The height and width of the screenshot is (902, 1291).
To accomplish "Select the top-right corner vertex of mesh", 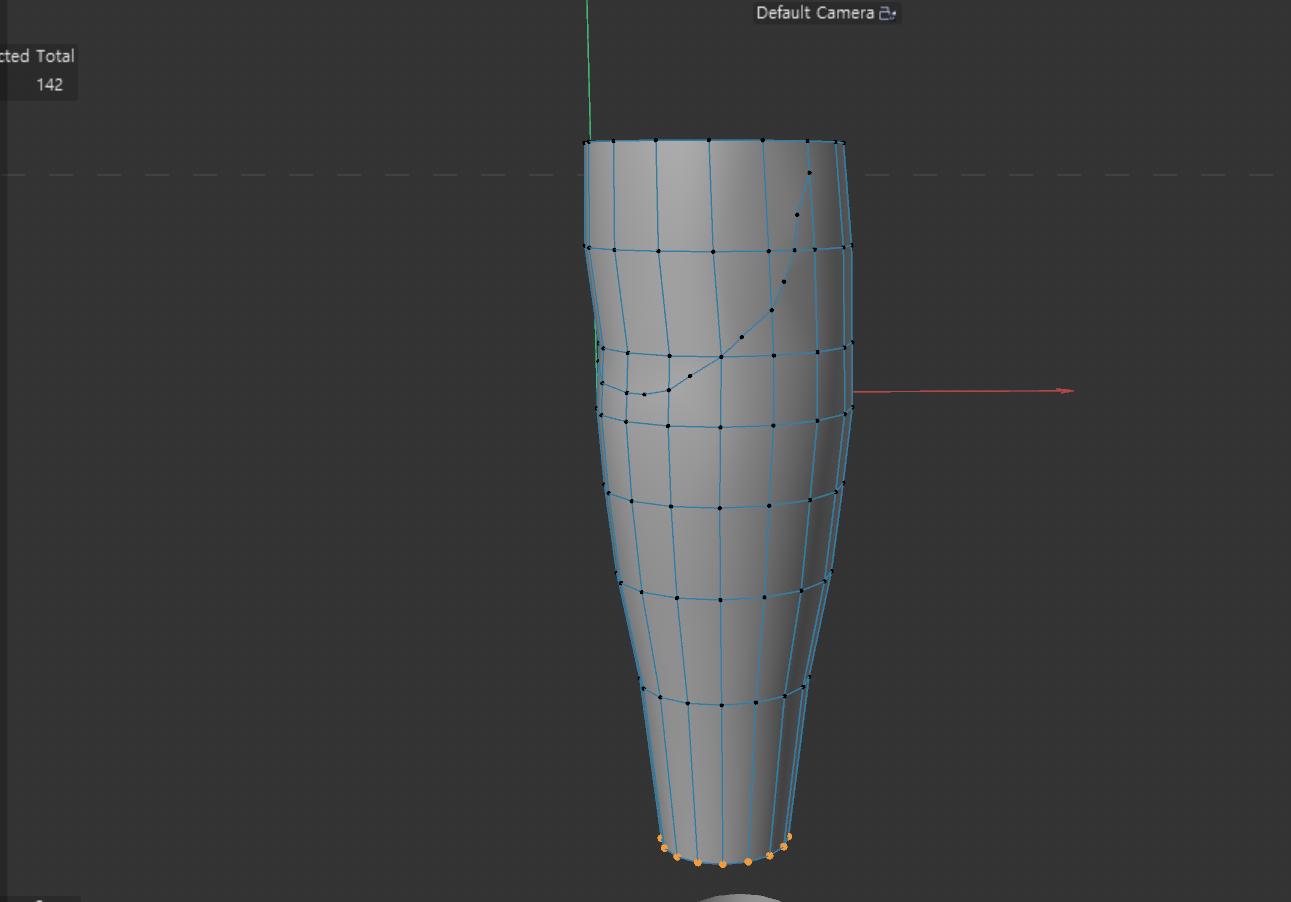I will point(843,143).
